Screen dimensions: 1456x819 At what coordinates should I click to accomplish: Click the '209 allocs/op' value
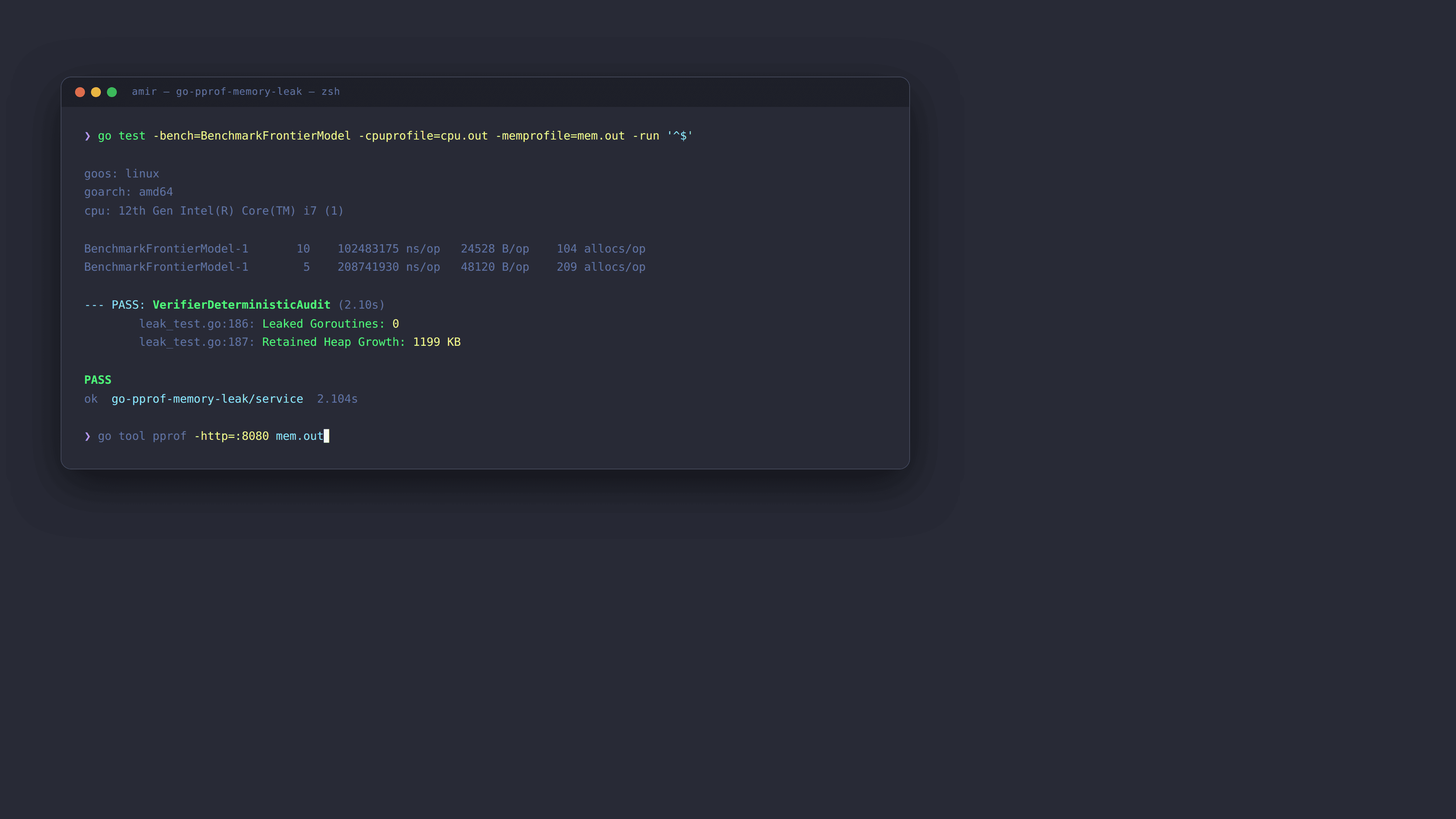pos(601,267)
